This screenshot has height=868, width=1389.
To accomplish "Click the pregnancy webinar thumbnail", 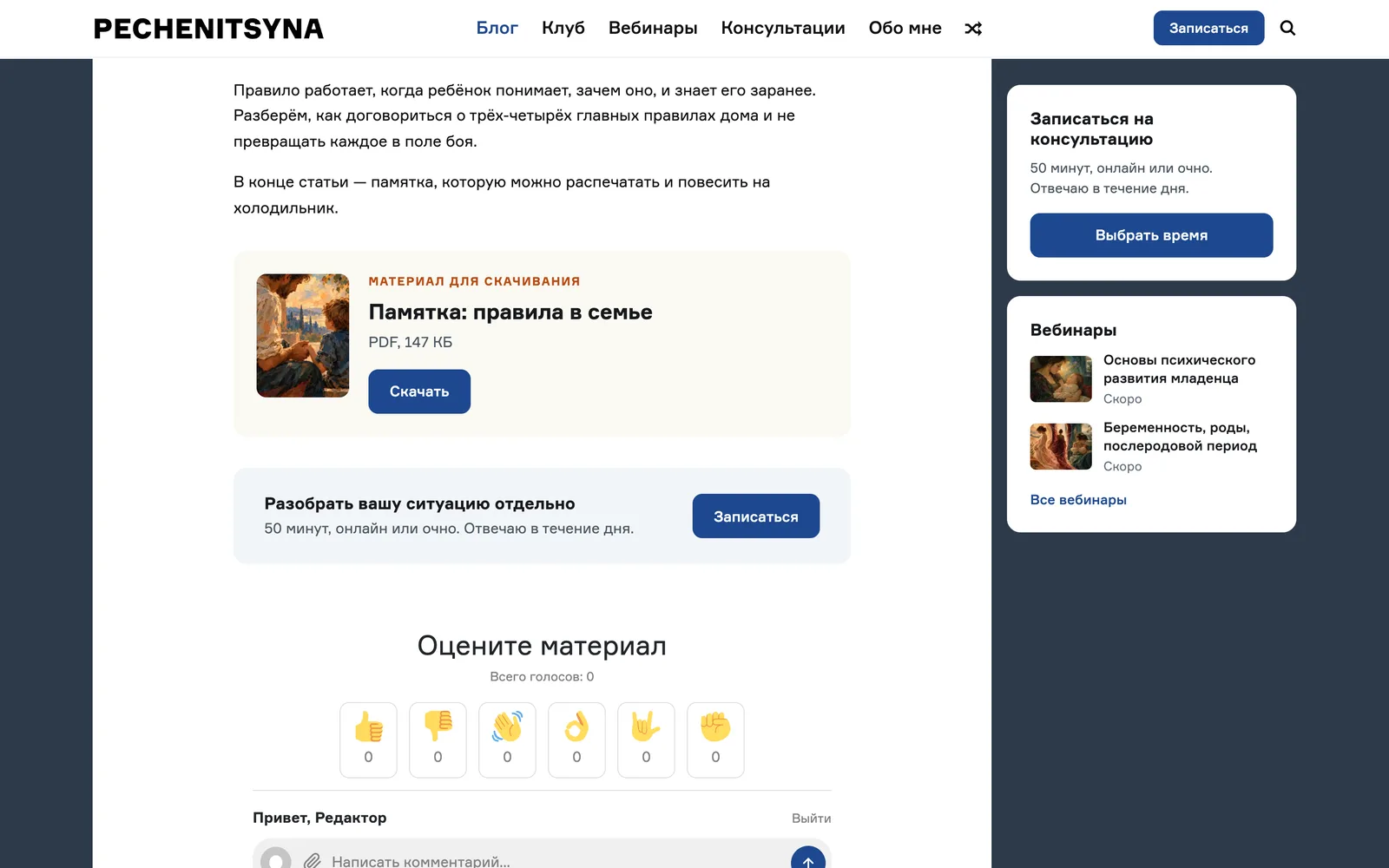I will tap(1061, 446).
